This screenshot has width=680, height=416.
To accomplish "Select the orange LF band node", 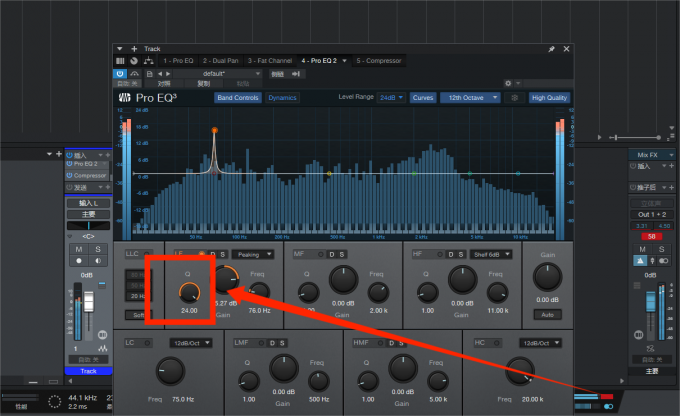I will click(x=213, y=131).
